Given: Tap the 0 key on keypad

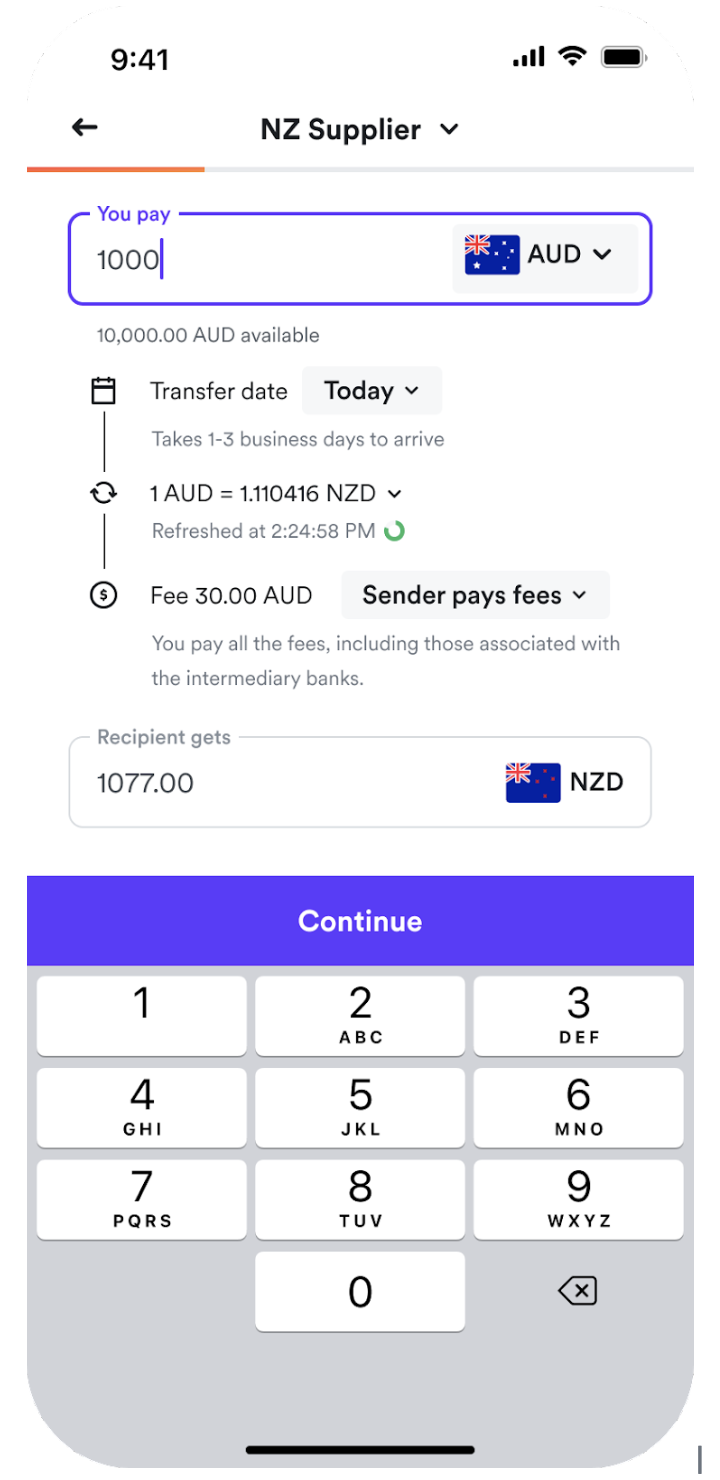Looking at the screenshot, I should point(360,1292).
